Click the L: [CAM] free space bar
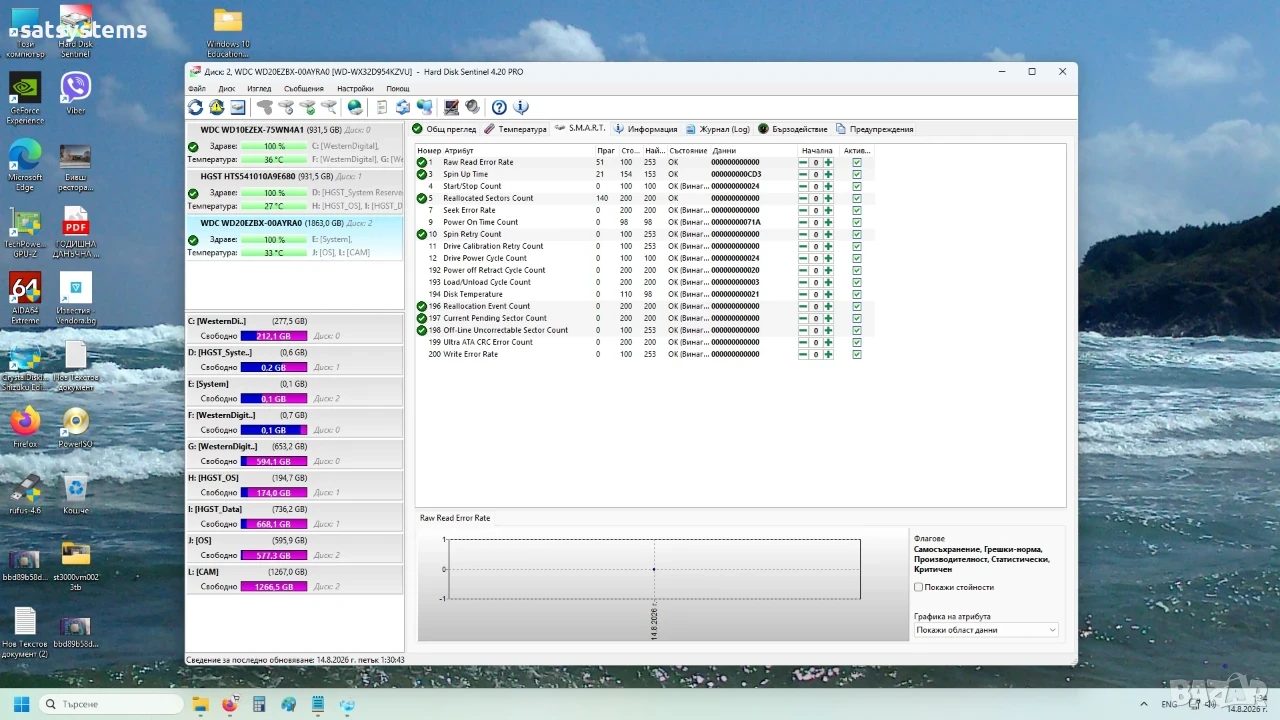Viewport: 1280px width, 720px height. pos(274,587)
